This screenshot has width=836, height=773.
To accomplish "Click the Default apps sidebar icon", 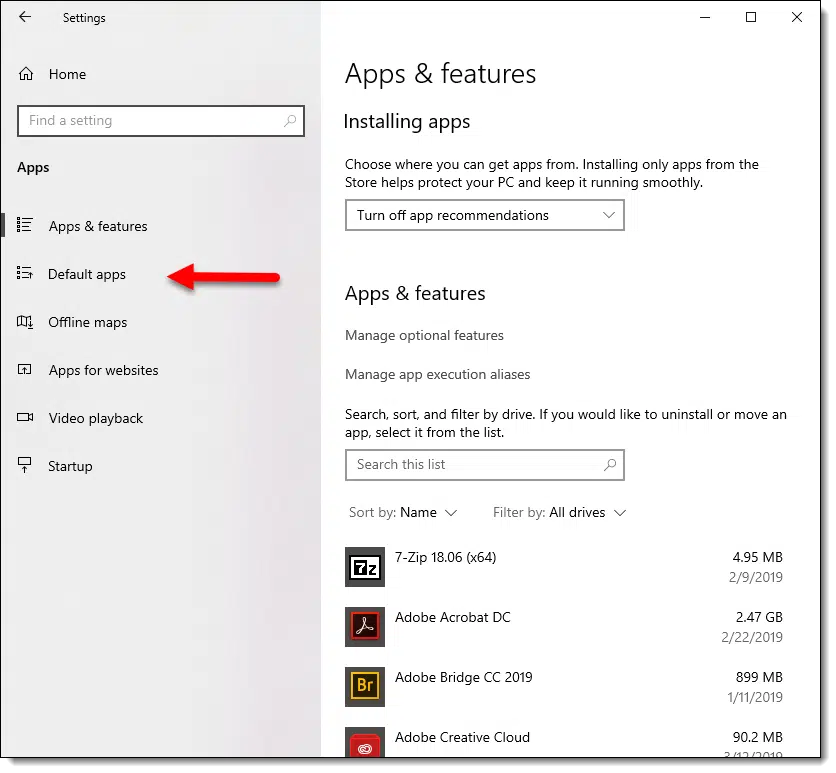I will [x=25, y=274].
